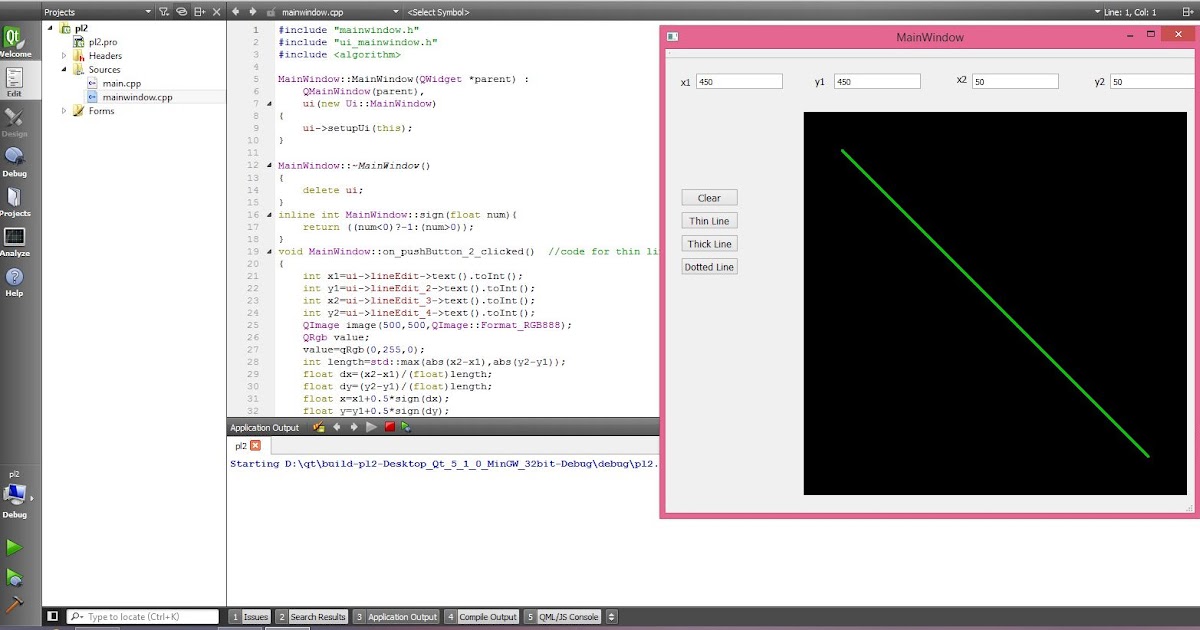Screen dimensions: 1200x630
Task: Select the pl2 tab in Application Output
Action: (x=242, y=445)
